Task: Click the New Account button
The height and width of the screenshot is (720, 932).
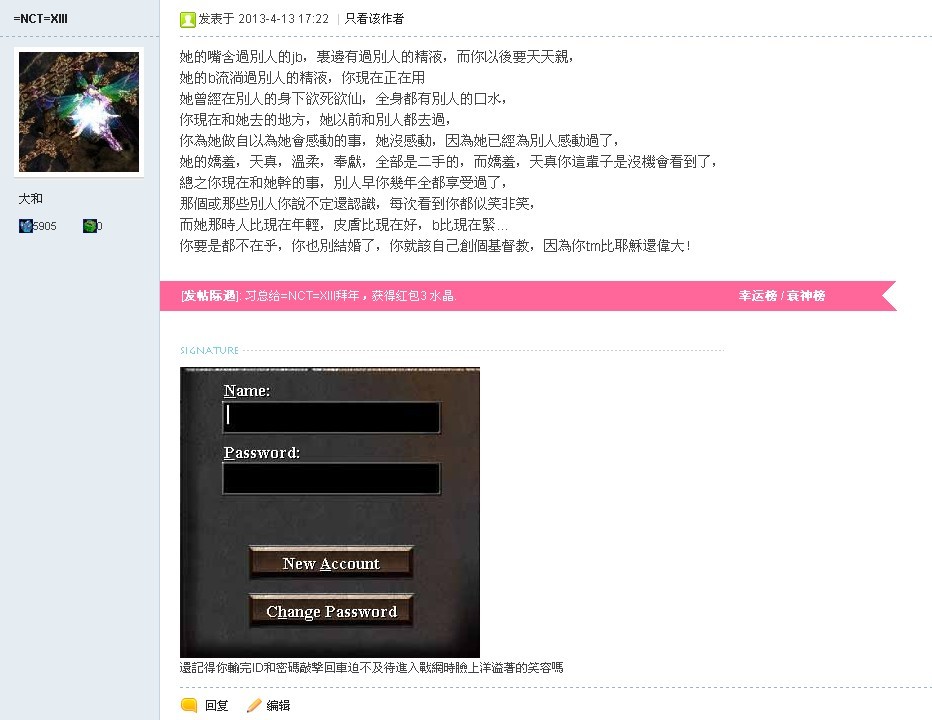Action: coord(331,563)
